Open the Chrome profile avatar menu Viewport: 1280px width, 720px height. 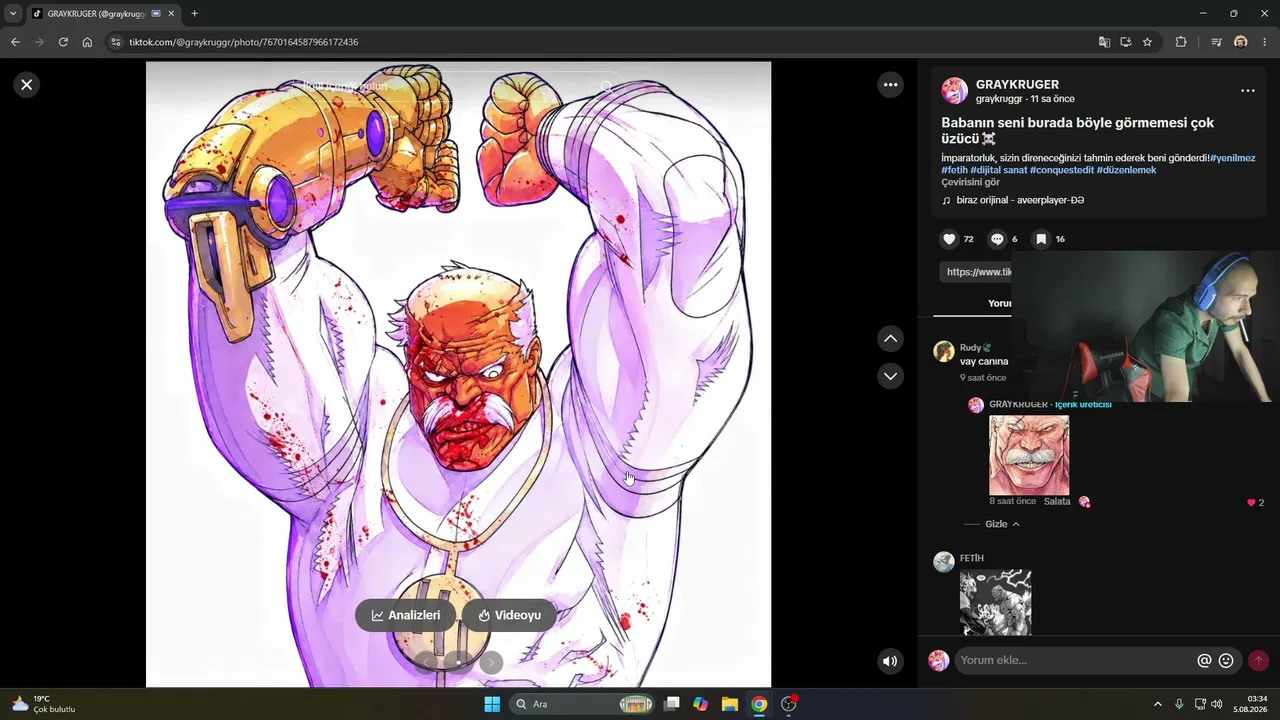click(x=1241, y=42)
